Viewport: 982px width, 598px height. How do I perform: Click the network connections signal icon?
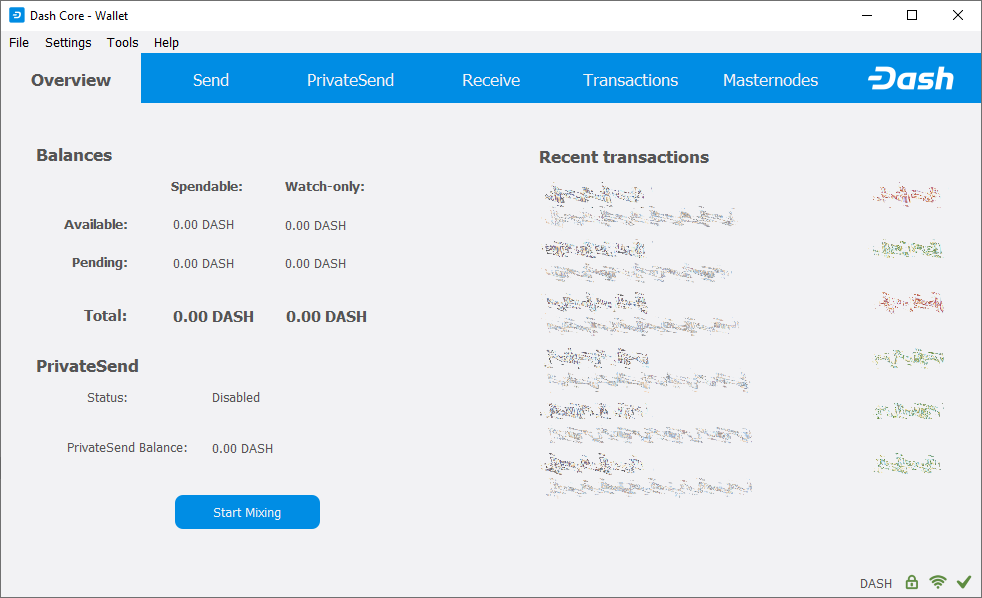(x=938, y=582)
